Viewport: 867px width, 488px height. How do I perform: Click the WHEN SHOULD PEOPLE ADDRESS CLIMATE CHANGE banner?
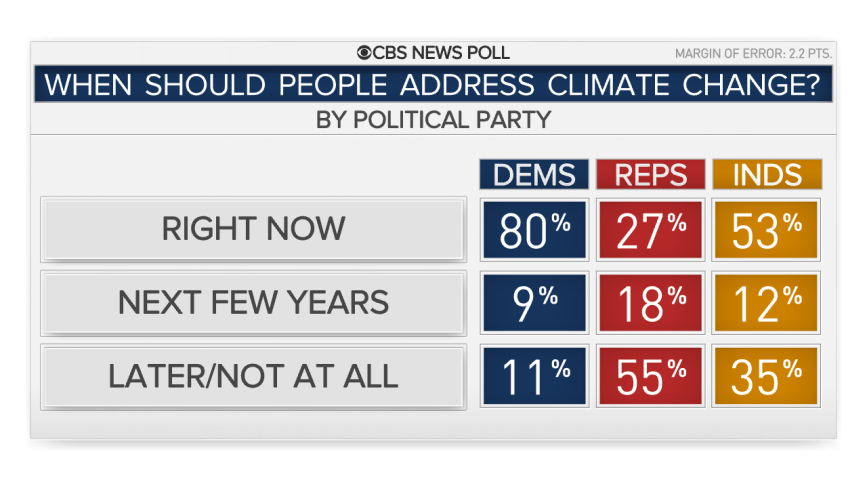point(434,84)
